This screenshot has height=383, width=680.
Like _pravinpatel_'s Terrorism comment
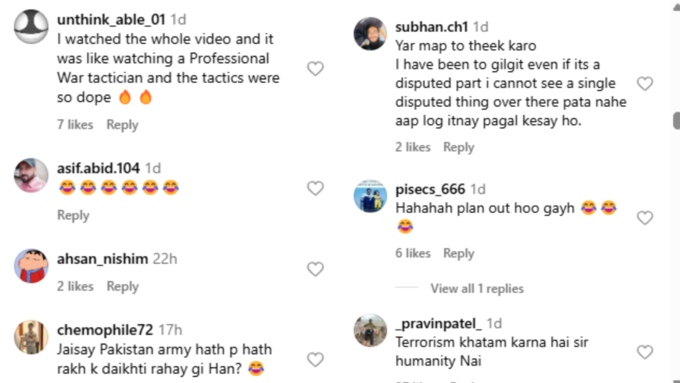pos(645,352)
